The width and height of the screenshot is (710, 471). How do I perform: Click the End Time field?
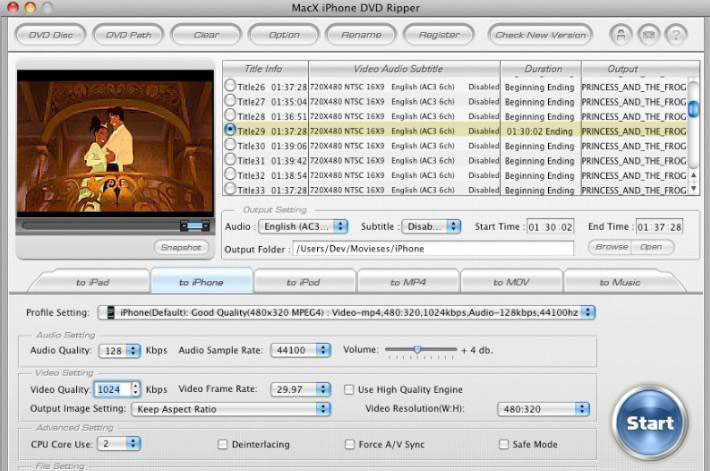(x=659, y=227)
